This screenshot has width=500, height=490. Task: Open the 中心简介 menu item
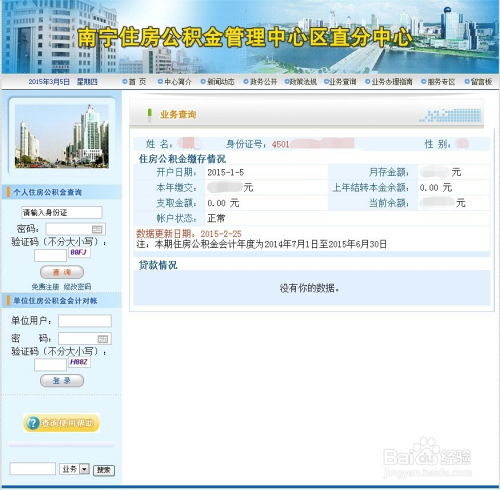pyautogui.click(x=175, y=82)
